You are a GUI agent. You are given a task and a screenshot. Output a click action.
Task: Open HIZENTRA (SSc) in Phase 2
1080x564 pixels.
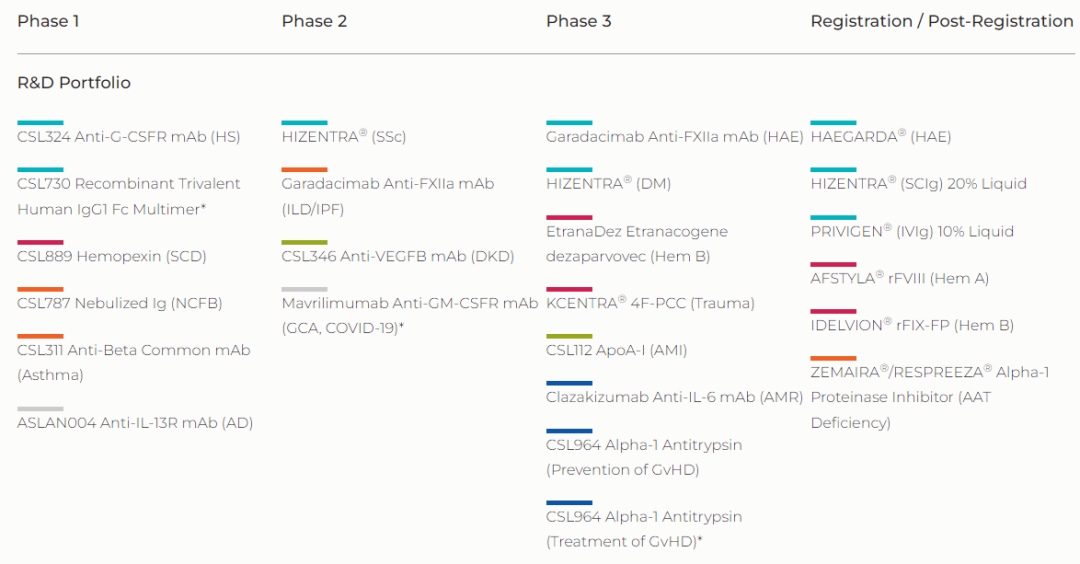(344, 137)
